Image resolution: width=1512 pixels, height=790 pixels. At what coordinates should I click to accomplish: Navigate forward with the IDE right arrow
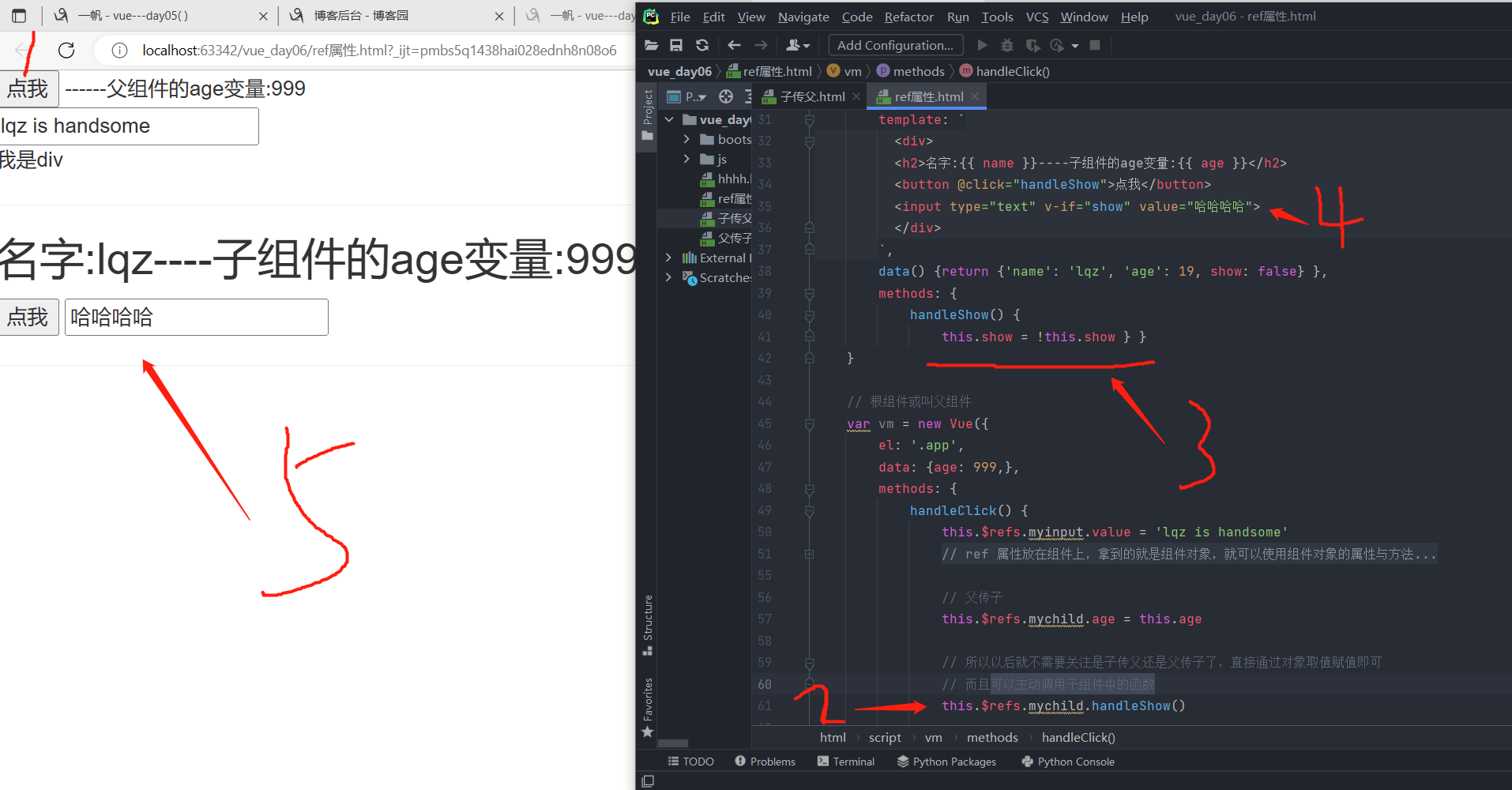pos(761,45)
